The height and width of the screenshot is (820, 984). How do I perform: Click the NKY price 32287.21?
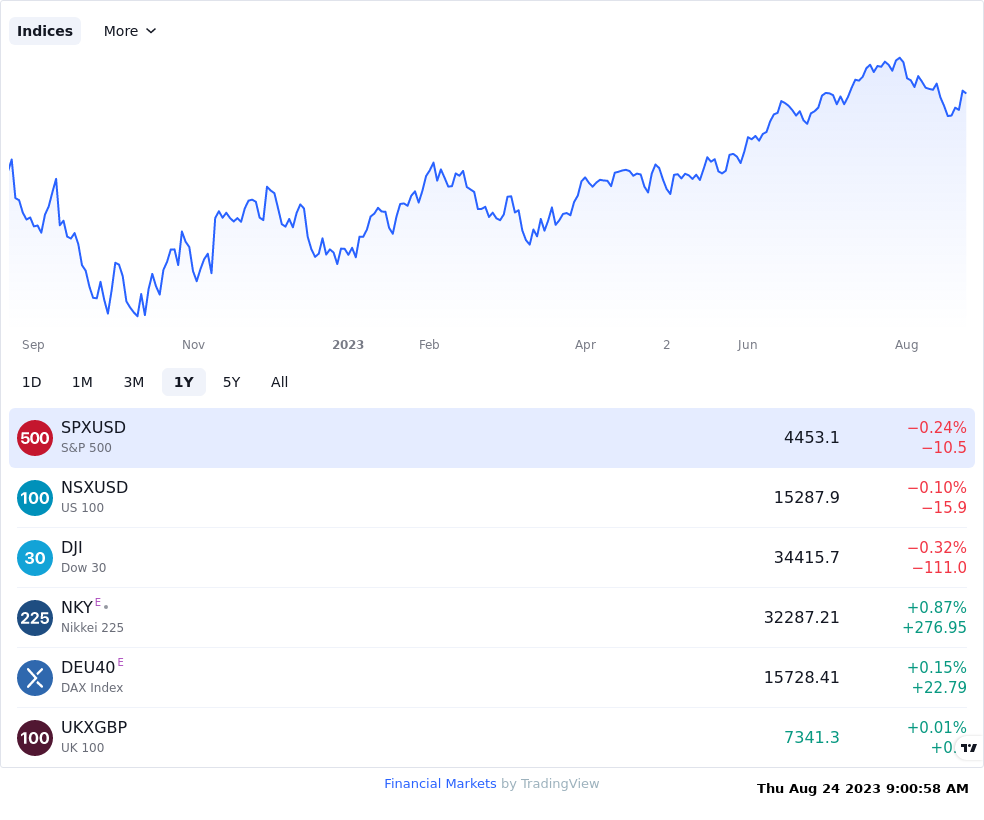point(801,617)
